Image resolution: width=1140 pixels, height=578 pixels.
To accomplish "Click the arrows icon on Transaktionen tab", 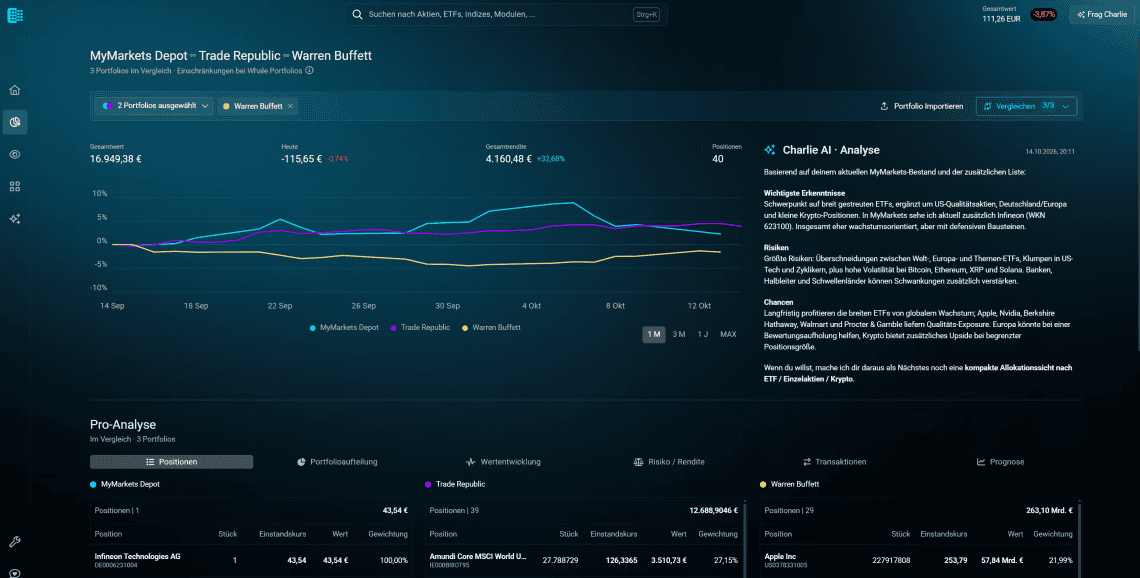I will coord(806,462).
